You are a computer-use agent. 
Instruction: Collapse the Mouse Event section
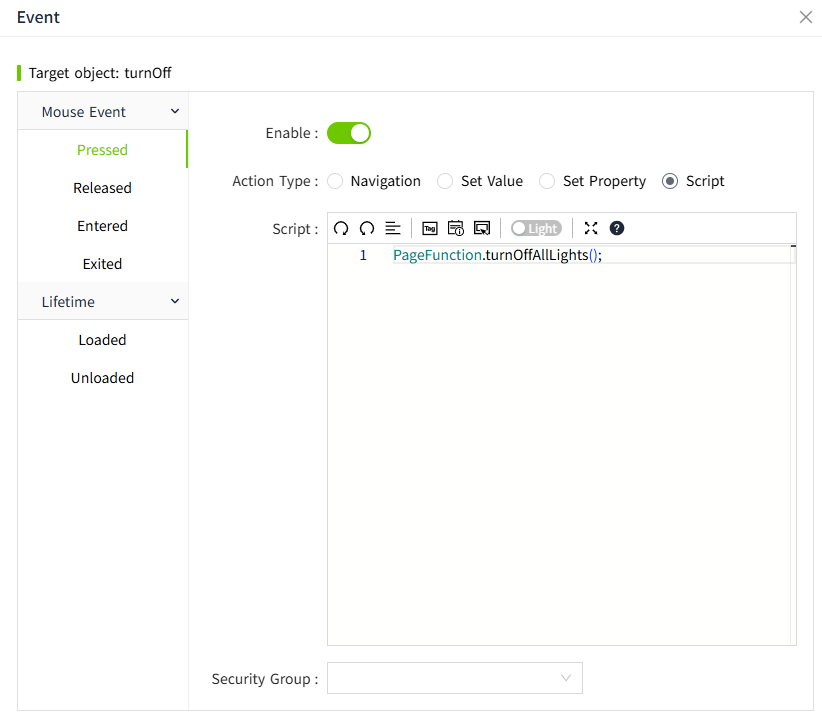(175, 112)
